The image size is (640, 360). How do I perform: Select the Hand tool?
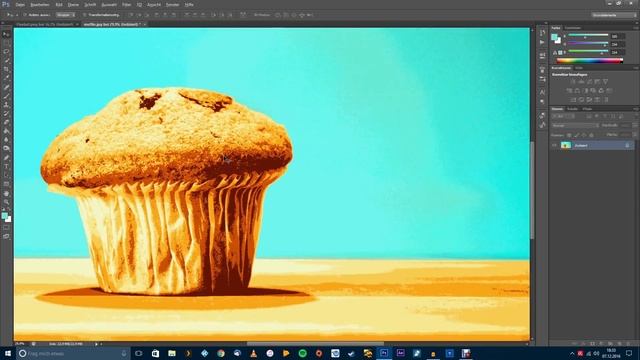[7, 193]
